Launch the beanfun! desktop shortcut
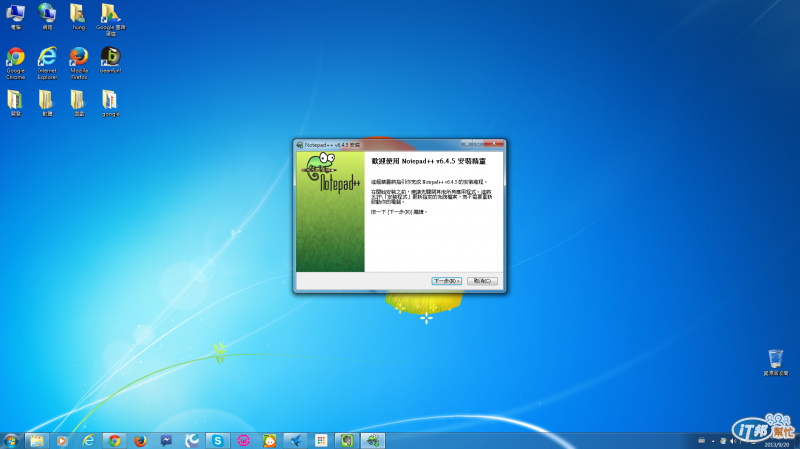Viewport: 800px width, 449px height. [110, 60]
